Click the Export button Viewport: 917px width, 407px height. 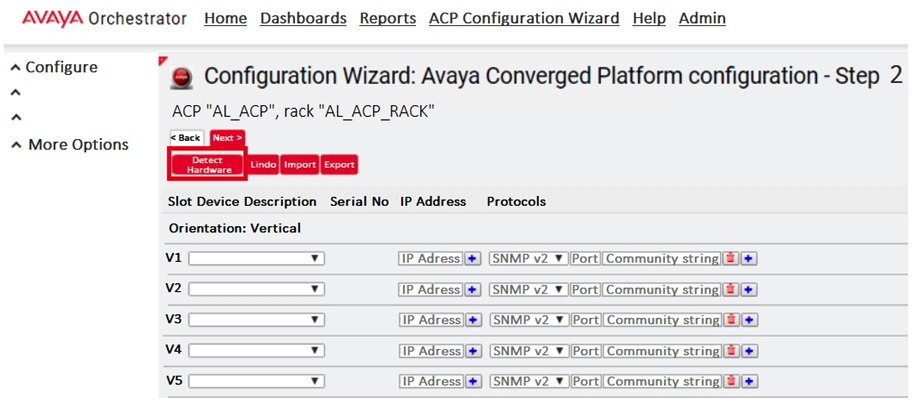[x=339, y=165]
